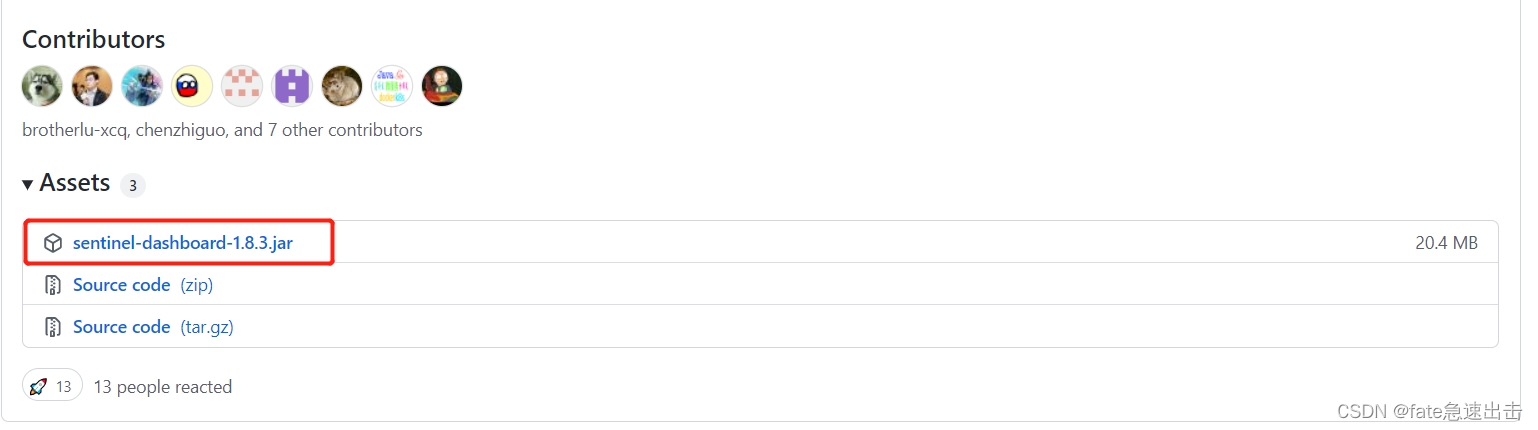Click the Assets count badge

(133, 186)
